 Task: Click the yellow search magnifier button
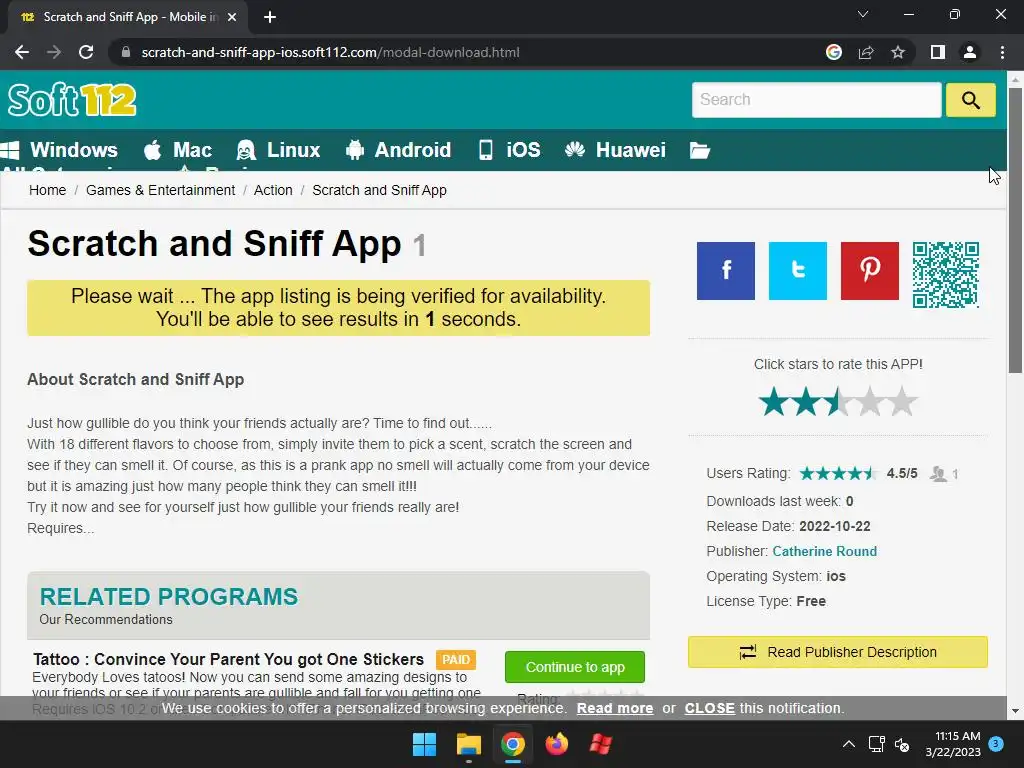click(x=970, y=100)
